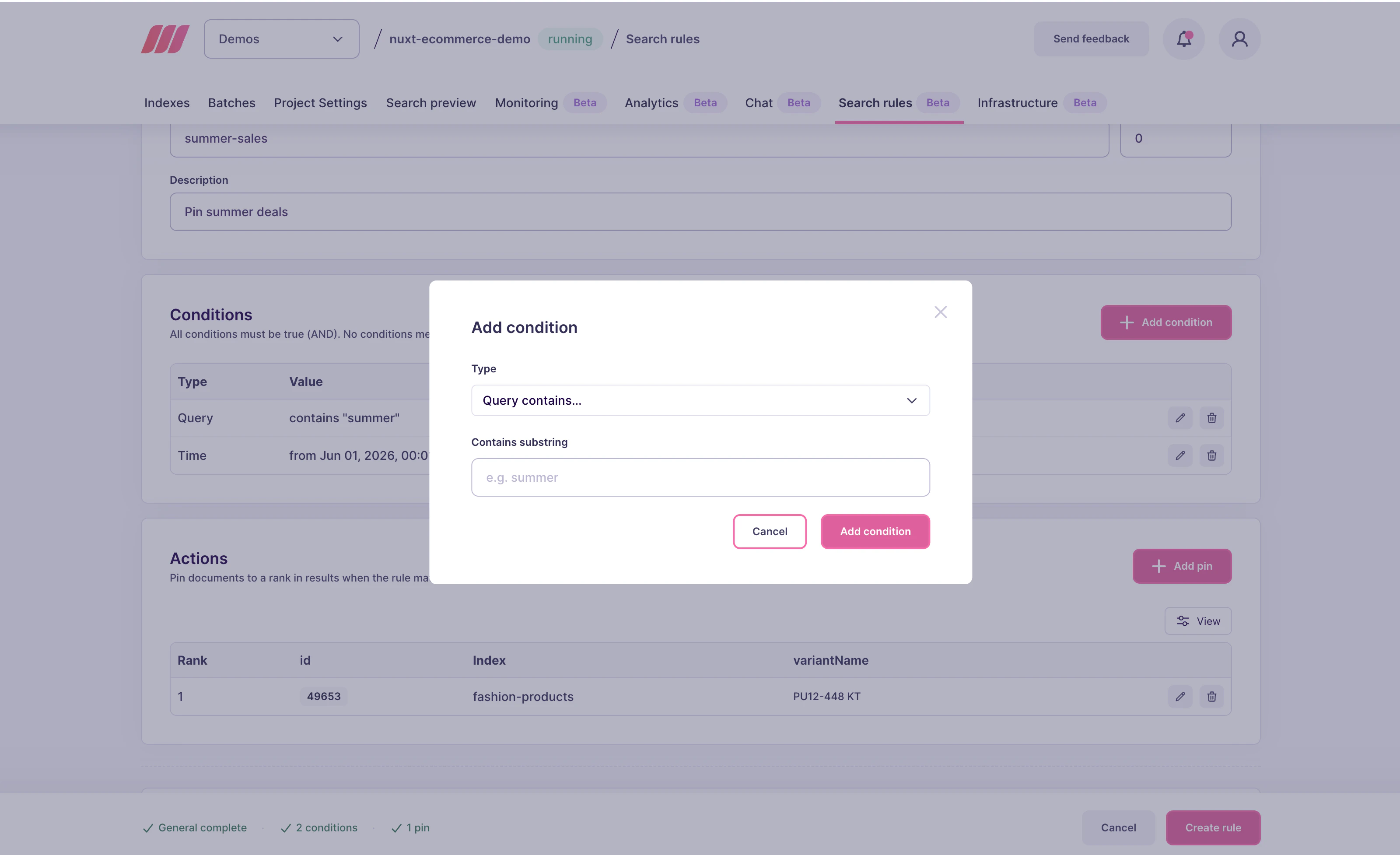Edit the pinned document 49653
The image size is (1400, 855).
point(1180,696)
